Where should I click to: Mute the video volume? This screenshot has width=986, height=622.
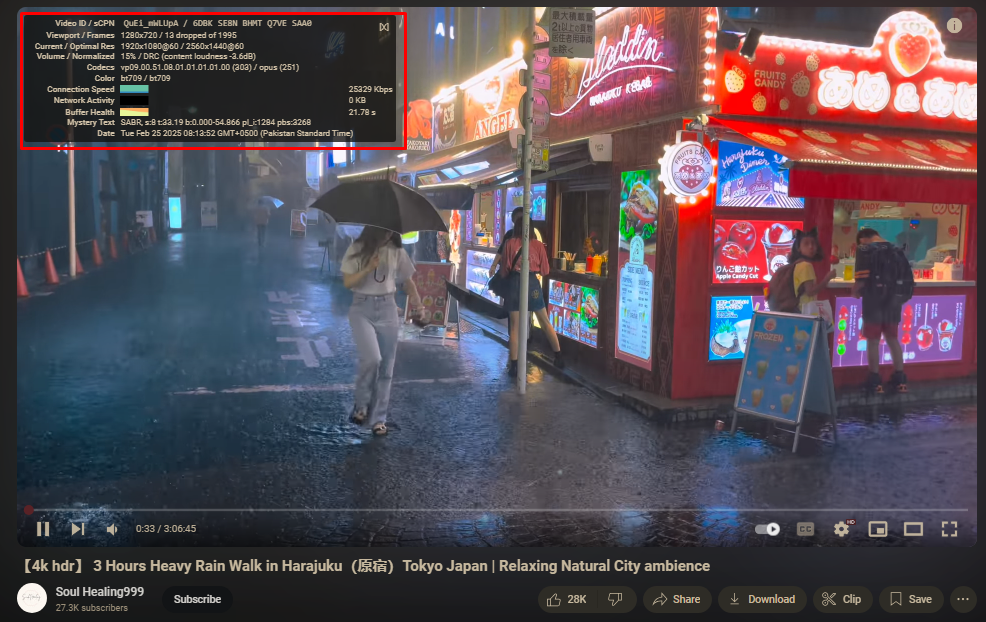click(x=112, y=530)
